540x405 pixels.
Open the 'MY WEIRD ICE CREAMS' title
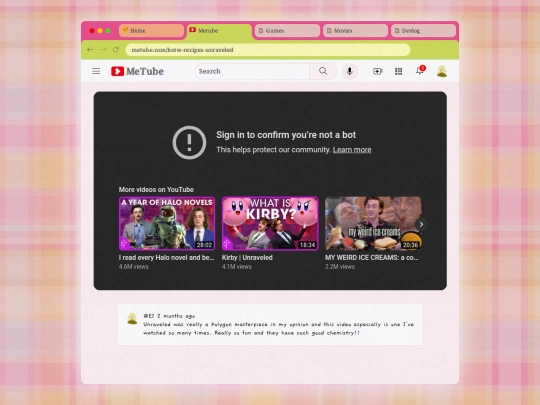pos(372,258)
